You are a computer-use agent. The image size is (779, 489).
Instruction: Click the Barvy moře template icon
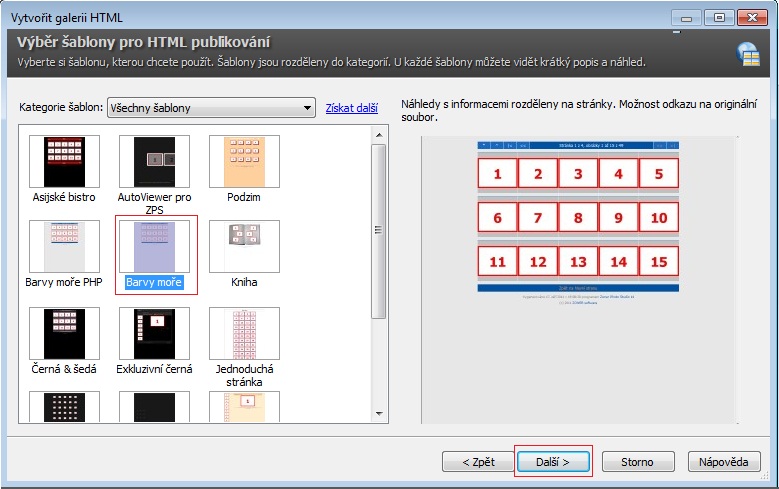[x=154, y=246]
